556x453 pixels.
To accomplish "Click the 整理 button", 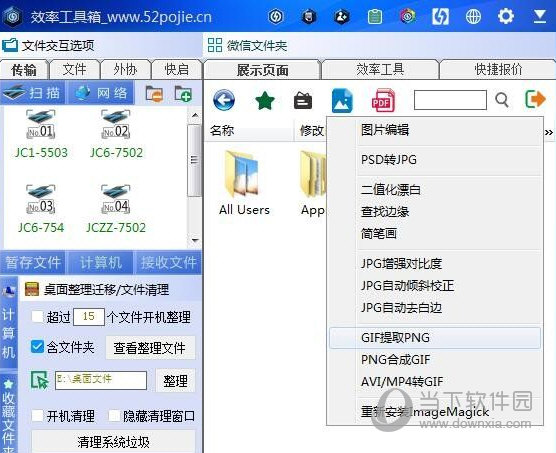I will 176,381.
